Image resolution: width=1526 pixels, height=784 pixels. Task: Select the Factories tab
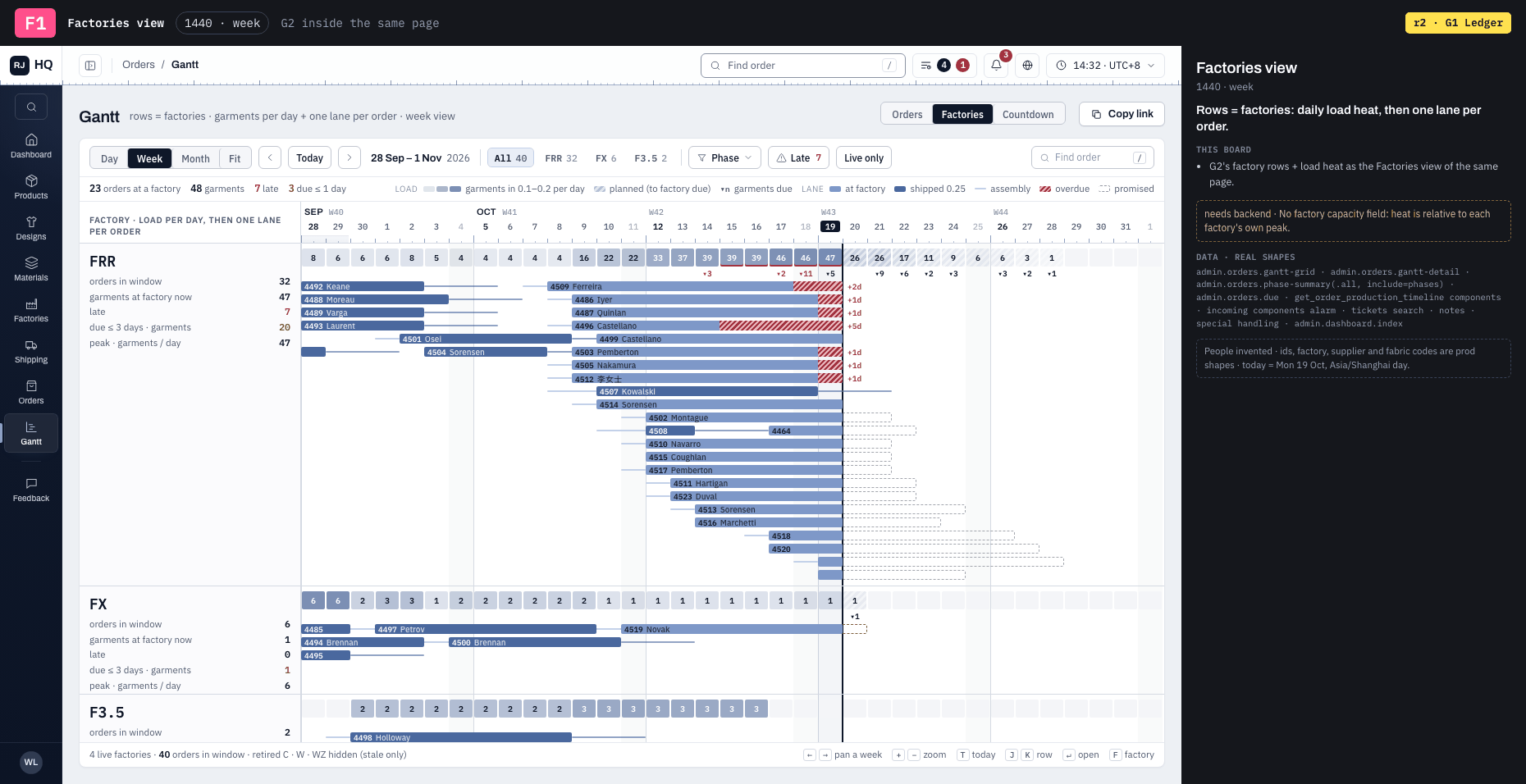962,114
